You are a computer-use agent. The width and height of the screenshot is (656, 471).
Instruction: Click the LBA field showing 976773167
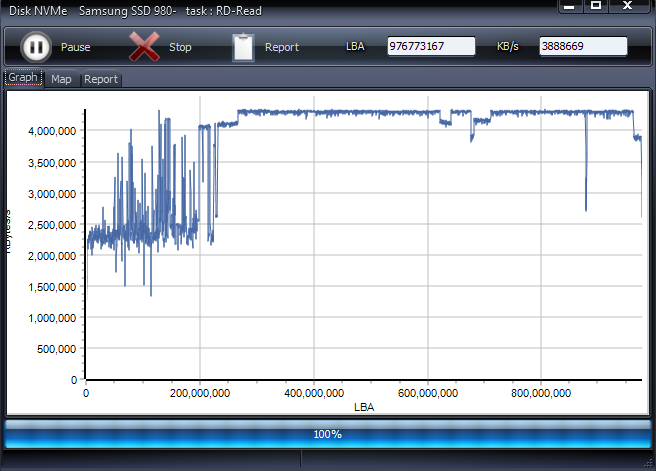coord(431,46)
